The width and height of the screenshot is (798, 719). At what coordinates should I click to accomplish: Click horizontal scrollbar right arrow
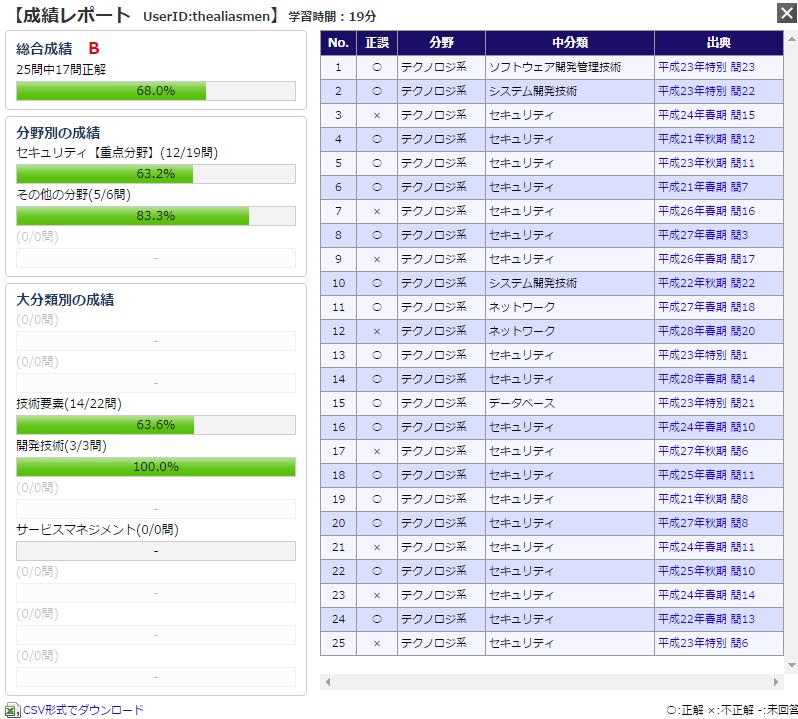click(776, 682)
